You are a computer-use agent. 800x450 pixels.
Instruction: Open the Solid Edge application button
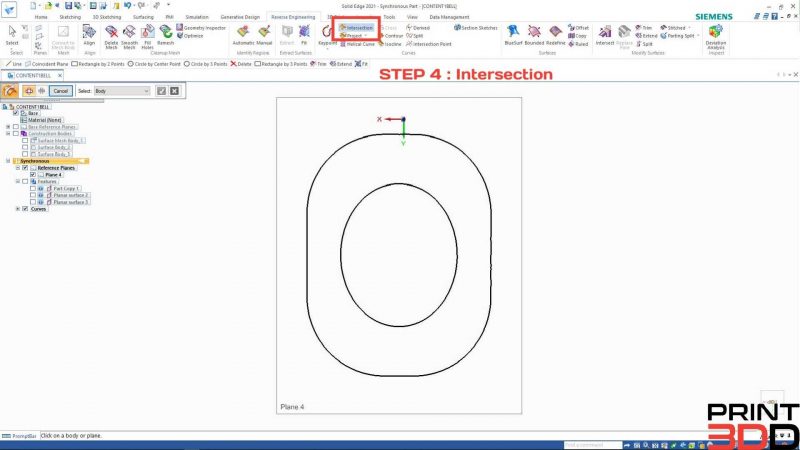pyautogui.click(x=9, y=10)
